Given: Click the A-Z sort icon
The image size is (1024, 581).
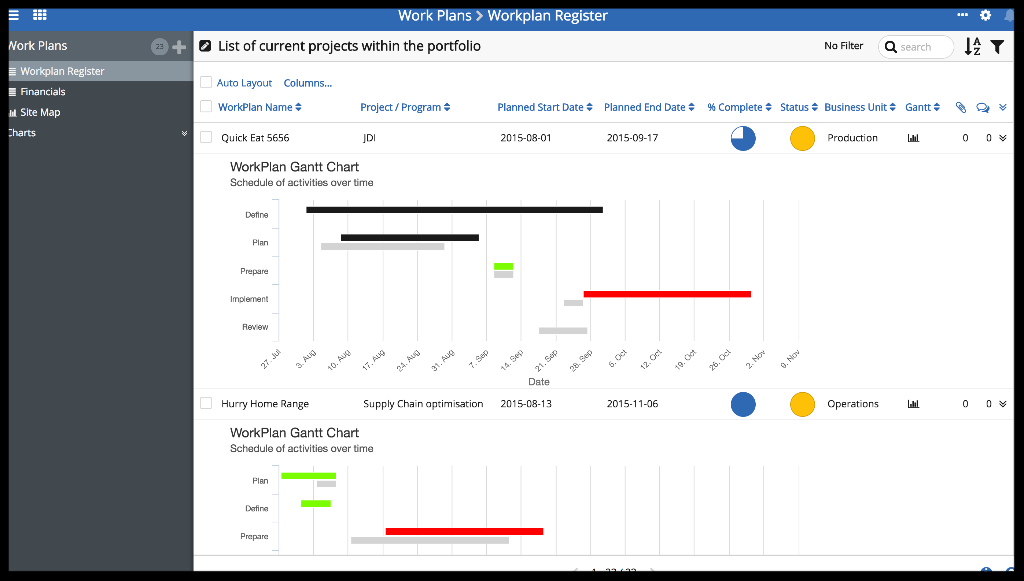Looking at the screenshot, I should 972,46.
